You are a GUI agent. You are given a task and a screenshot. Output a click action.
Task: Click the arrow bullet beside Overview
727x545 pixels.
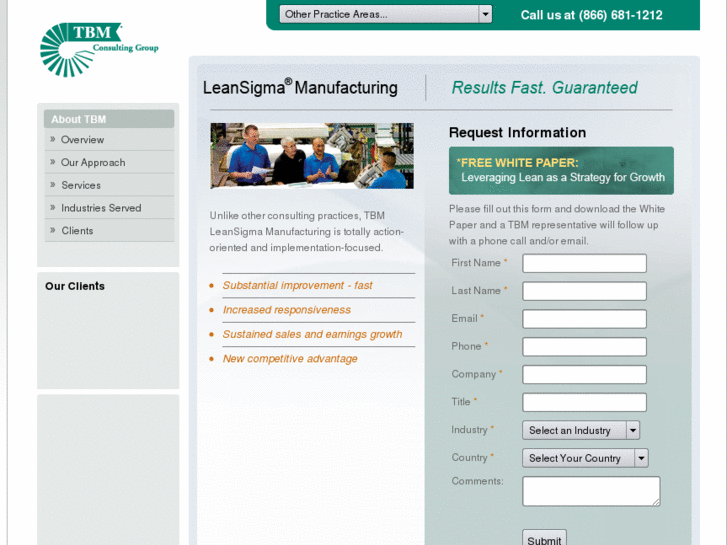[52, 139]
